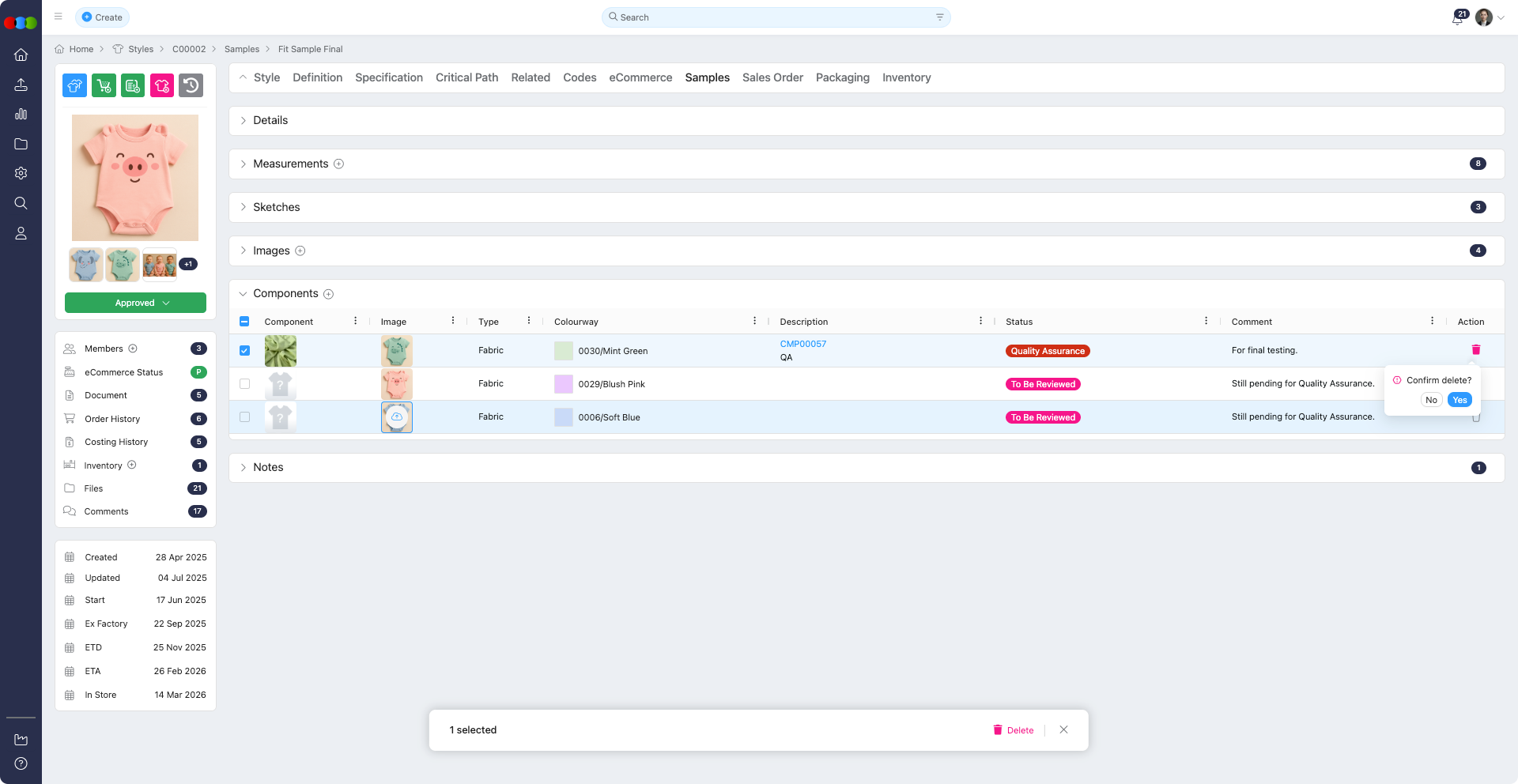This screenshot has width=1518, height=784.
Task: Open the Sales Order tab
Action: coord(772,77)
